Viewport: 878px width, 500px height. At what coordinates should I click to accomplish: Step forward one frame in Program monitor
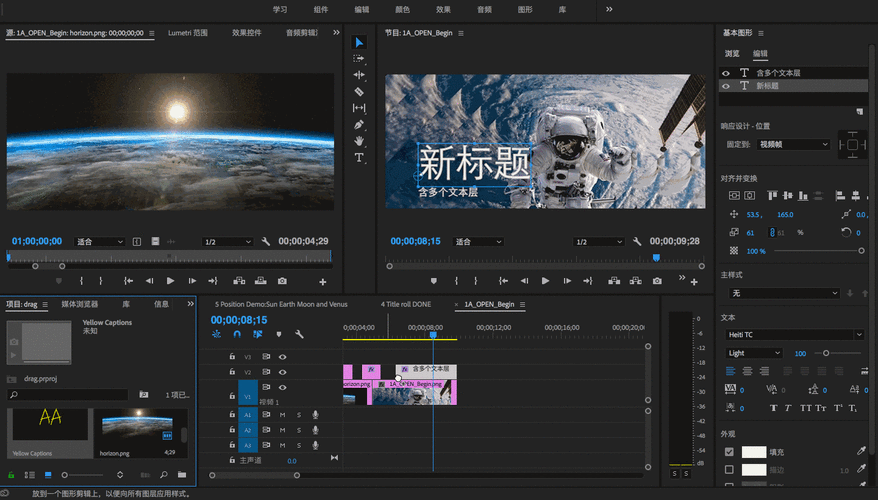click(x=567, y=281)
